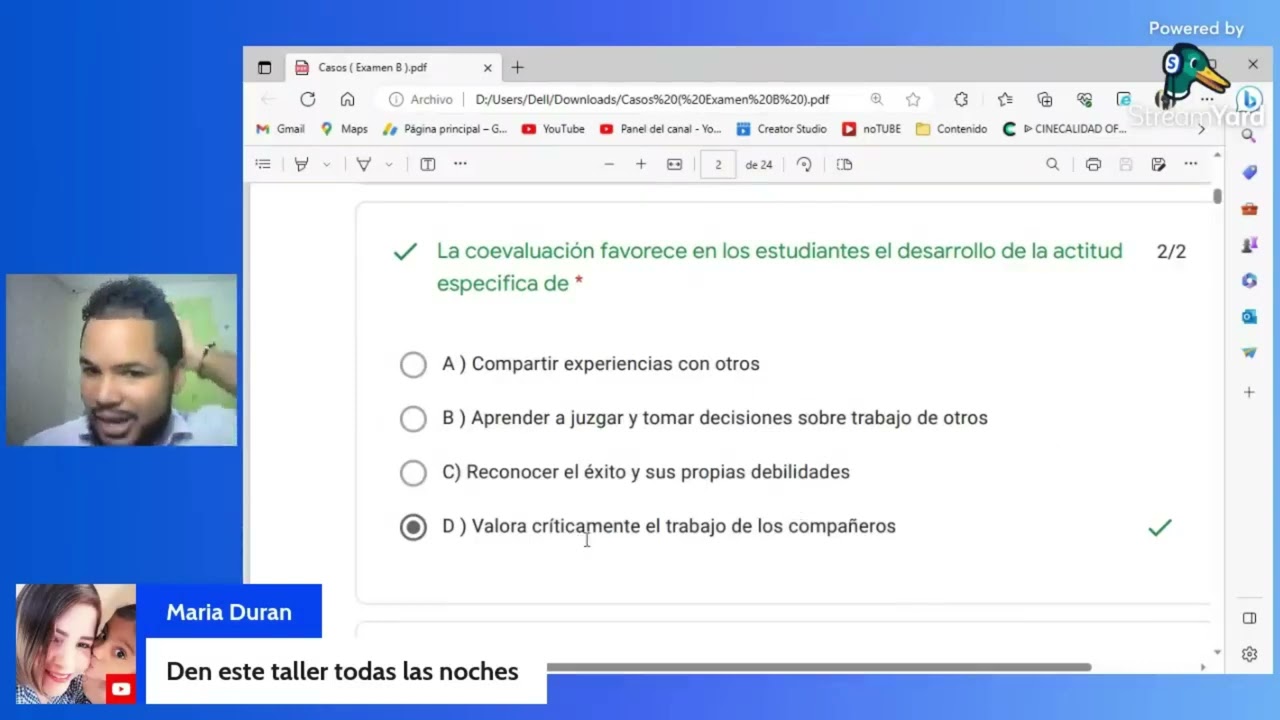This screenshot has height=720, width=1280.
Task: Open the sidebar Microsoft 365 icon
Action: coord(1249,281)
